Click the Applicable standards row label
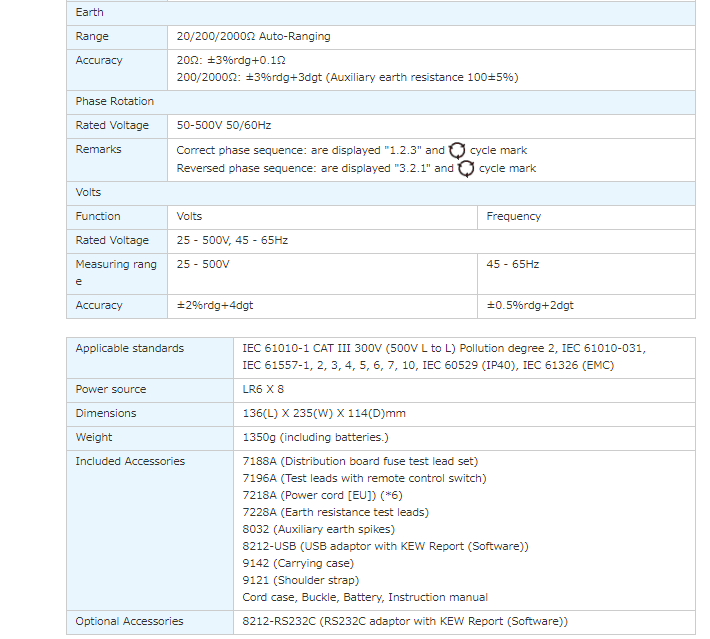710x639 pixels. (x=130, y=348)
